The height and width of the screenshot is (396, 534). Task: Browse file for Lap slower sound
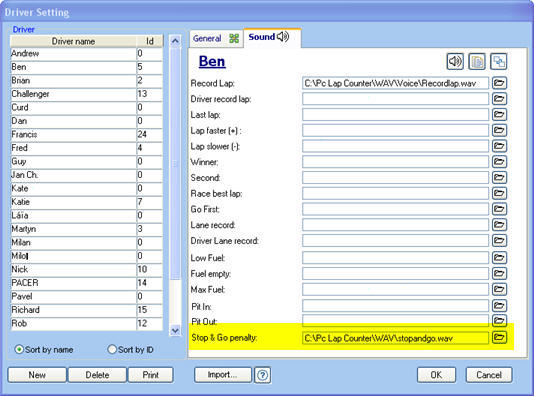tap(499, 146)
